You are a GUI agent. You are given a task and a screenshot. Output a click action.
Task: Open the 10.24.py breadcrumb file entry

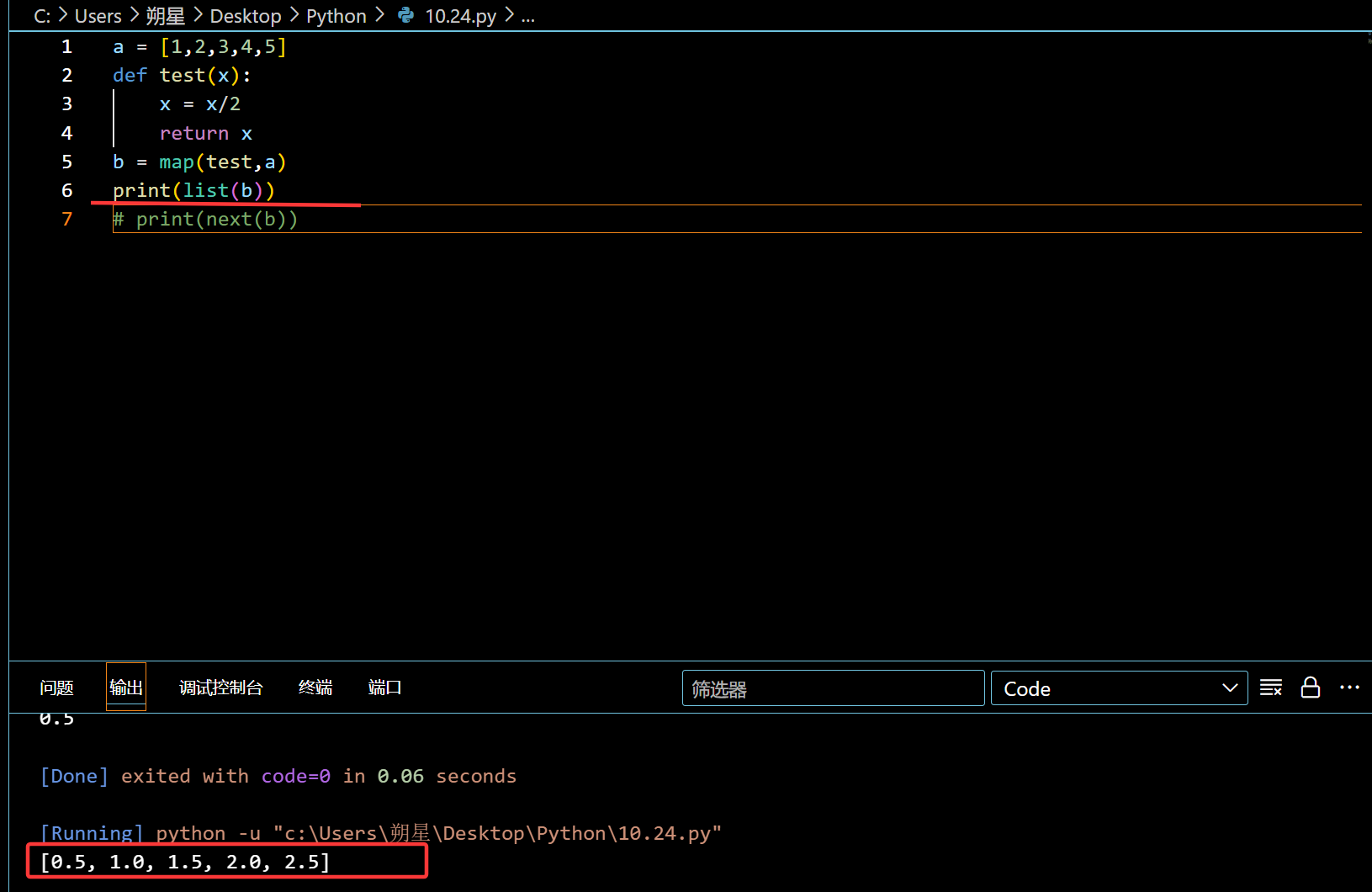click(x=460, y=16)
